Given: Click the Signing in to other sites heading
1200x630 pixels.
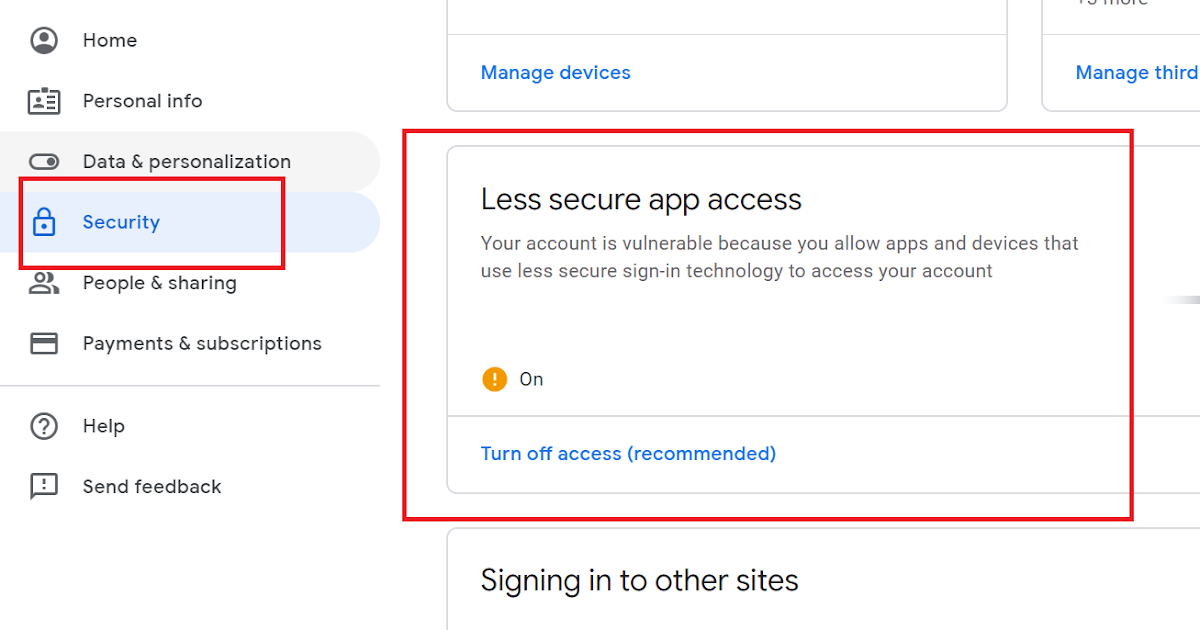Looking at the screenshot, I should [x=640, y=581].
